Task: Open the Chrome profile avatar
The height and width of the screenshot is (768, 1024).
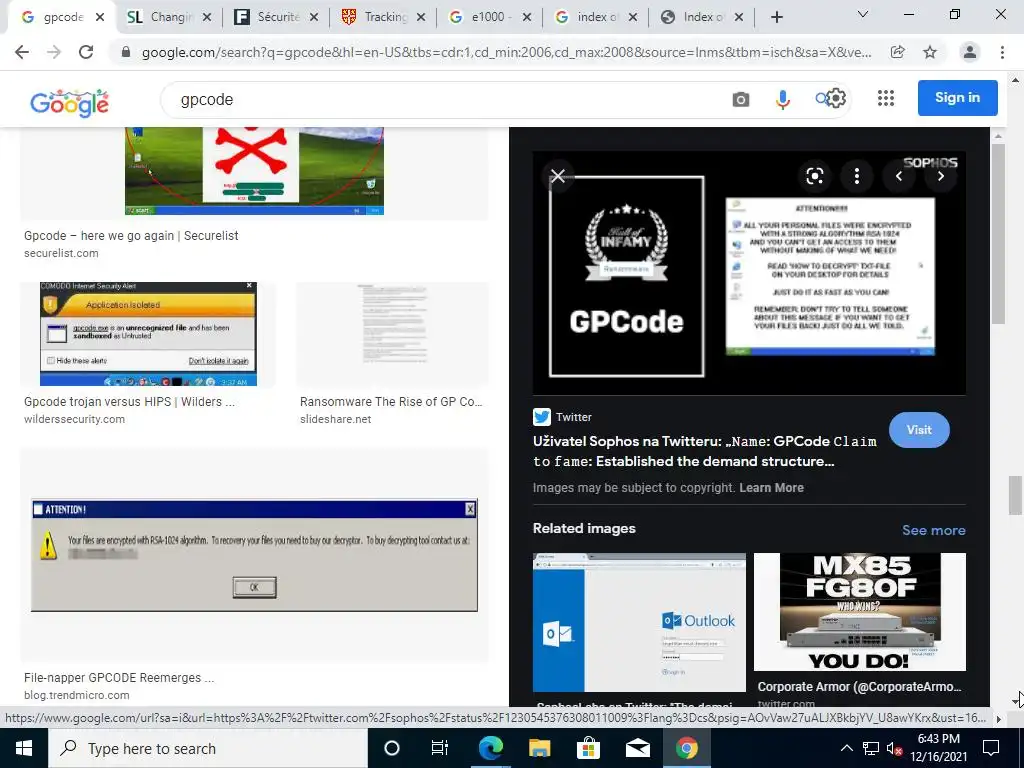Action: click(x=970, y=52)
